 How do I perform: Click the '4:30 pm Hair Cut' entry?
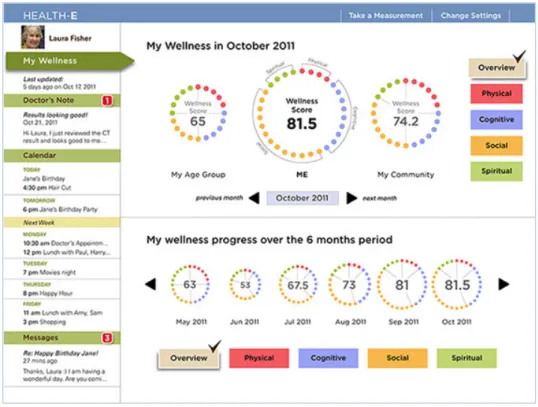click(47, 188)
